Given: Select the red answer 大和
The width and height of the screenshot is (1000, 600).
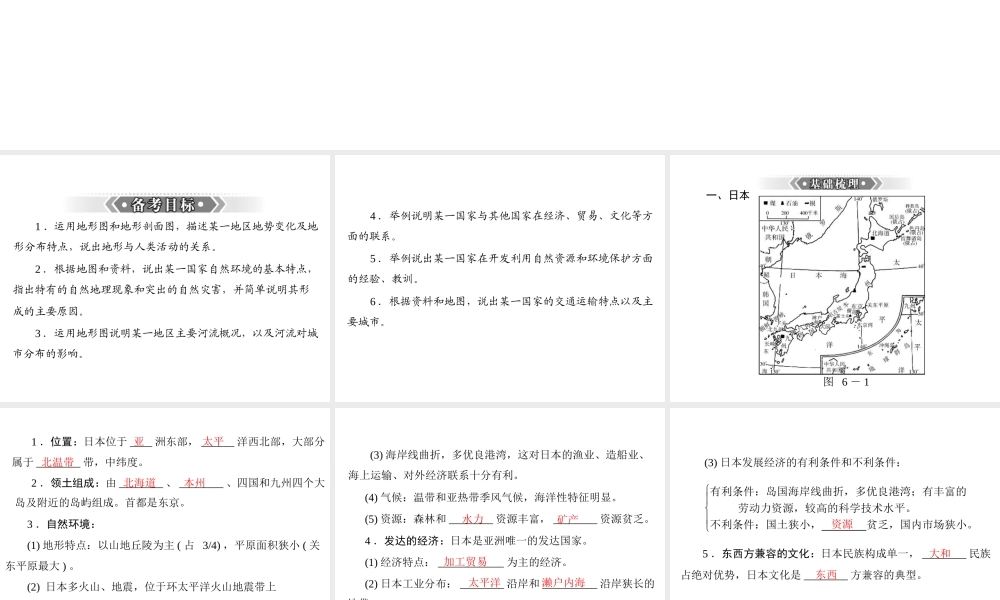Looking at the screenshot, I should point(940,553).
